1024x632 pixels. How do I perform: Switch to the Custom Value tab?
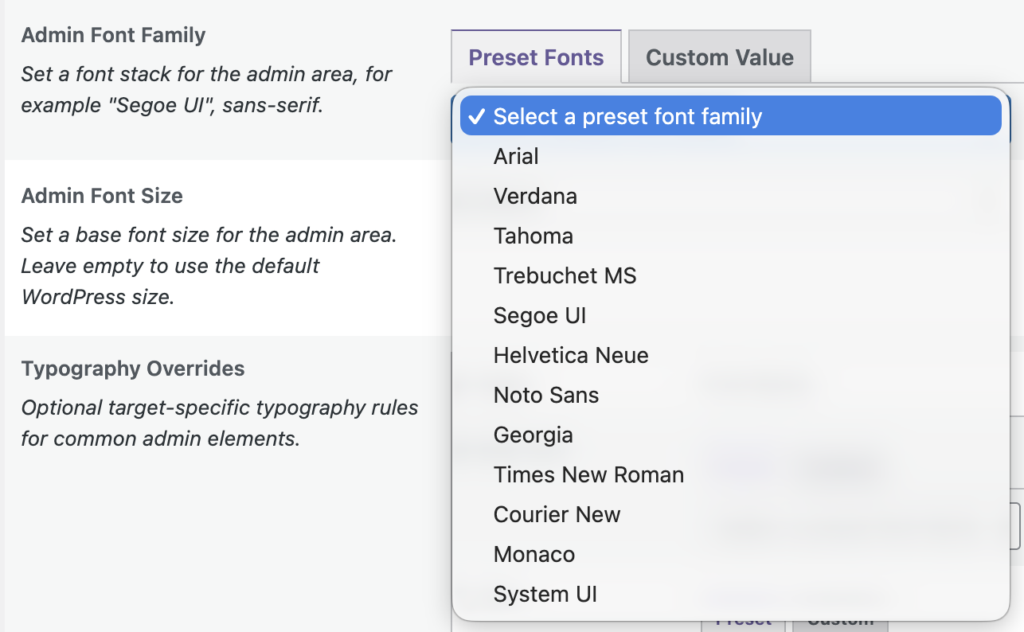pyautogui.click(x=718, y=58)
